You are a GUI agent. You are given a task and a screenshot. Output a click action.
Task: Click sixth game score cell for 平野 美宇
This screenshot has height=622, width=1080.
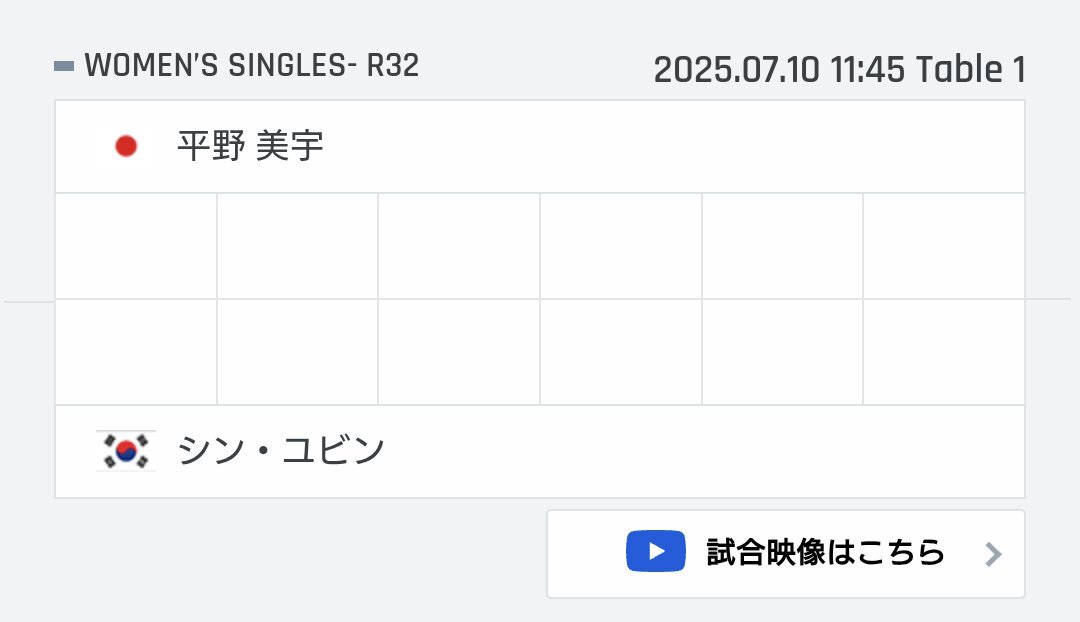944,246
